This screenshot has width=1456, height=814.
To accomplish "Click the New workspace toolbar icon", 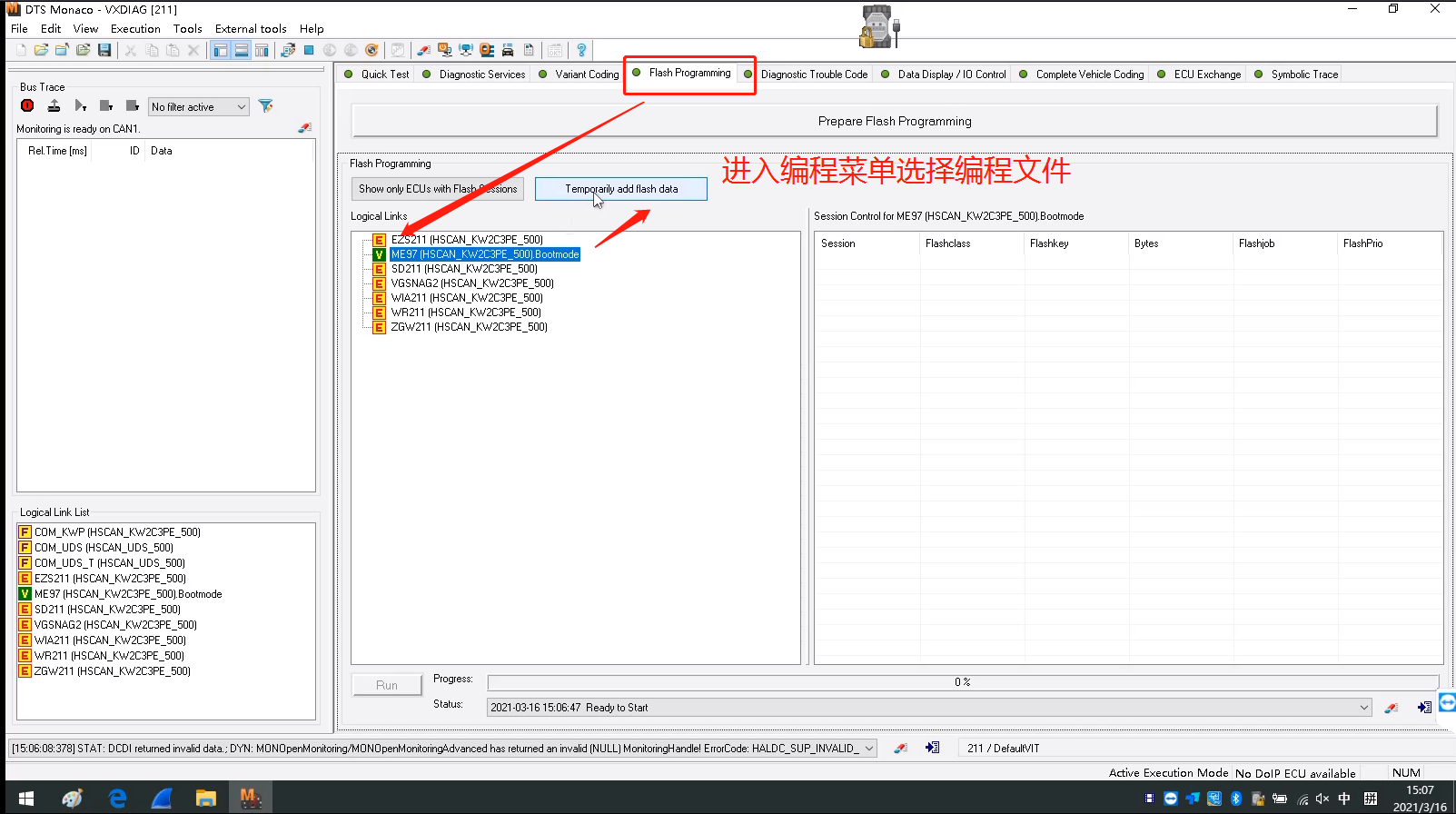I will click(x=21, y=51).
